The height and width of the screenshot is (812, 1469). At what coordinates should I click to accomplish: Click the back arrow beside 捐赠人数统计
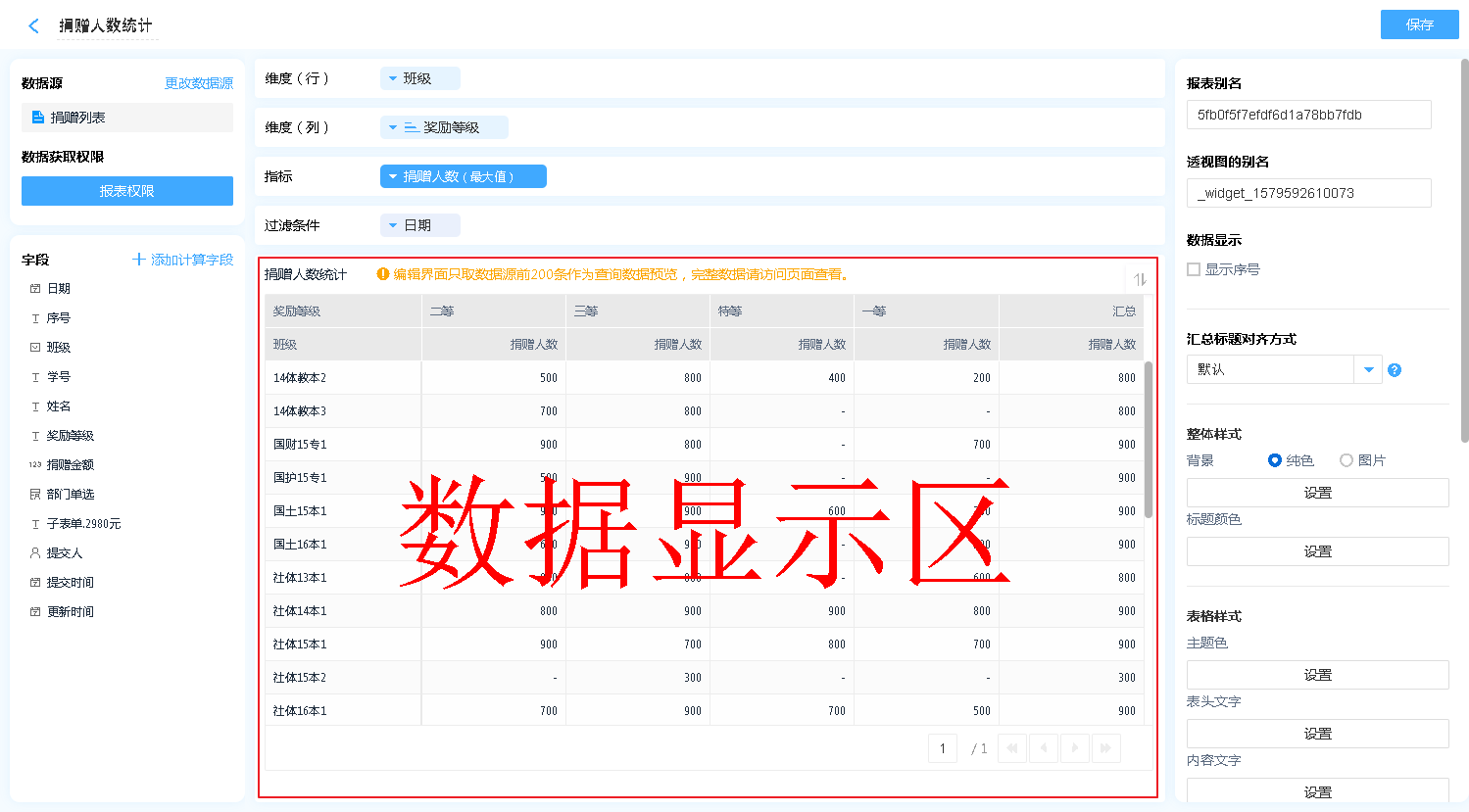point(34,26)
